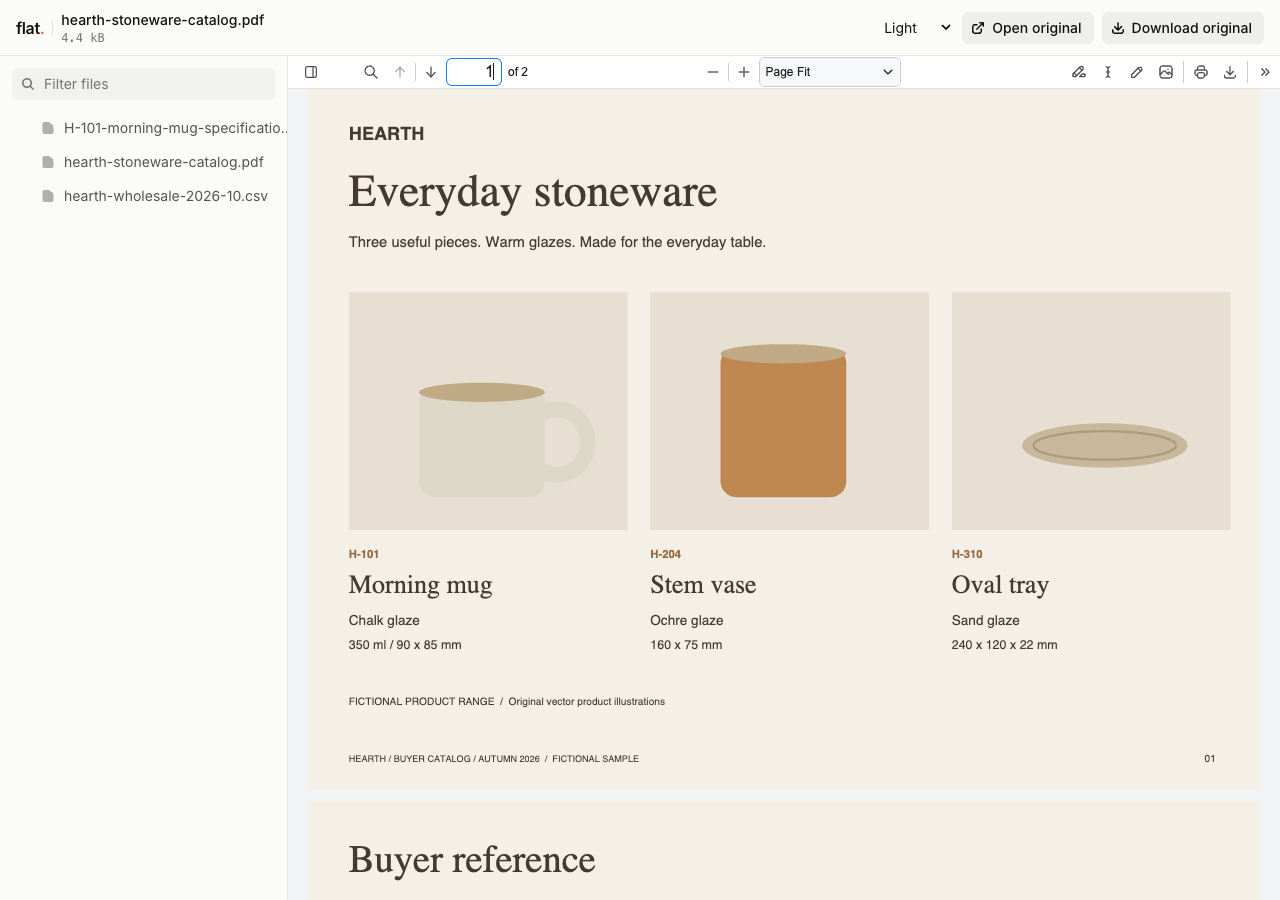This screenshot has height=900, width=1280.
Task: Go to next page arrow
Action: [x=431, y=72]
